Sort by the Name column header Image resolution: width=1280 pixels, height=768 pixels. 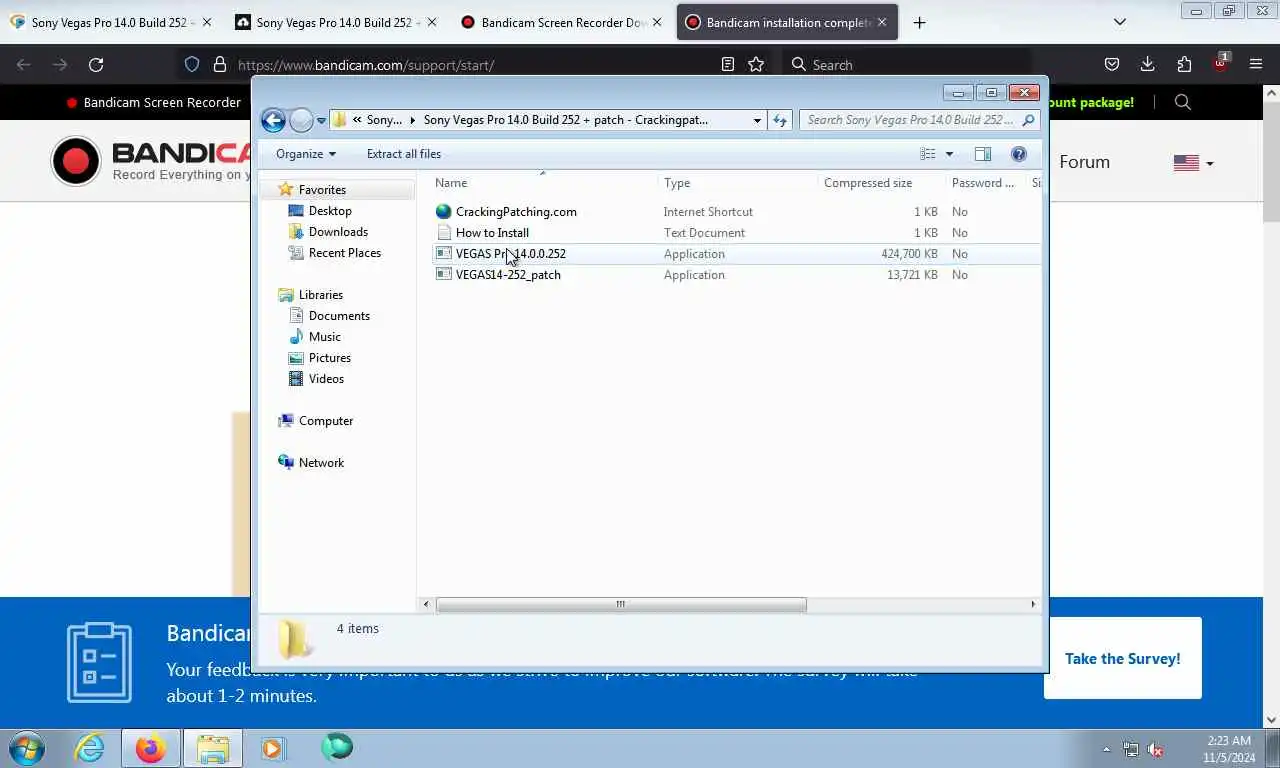pyautogui.click(x=545, y=183)
